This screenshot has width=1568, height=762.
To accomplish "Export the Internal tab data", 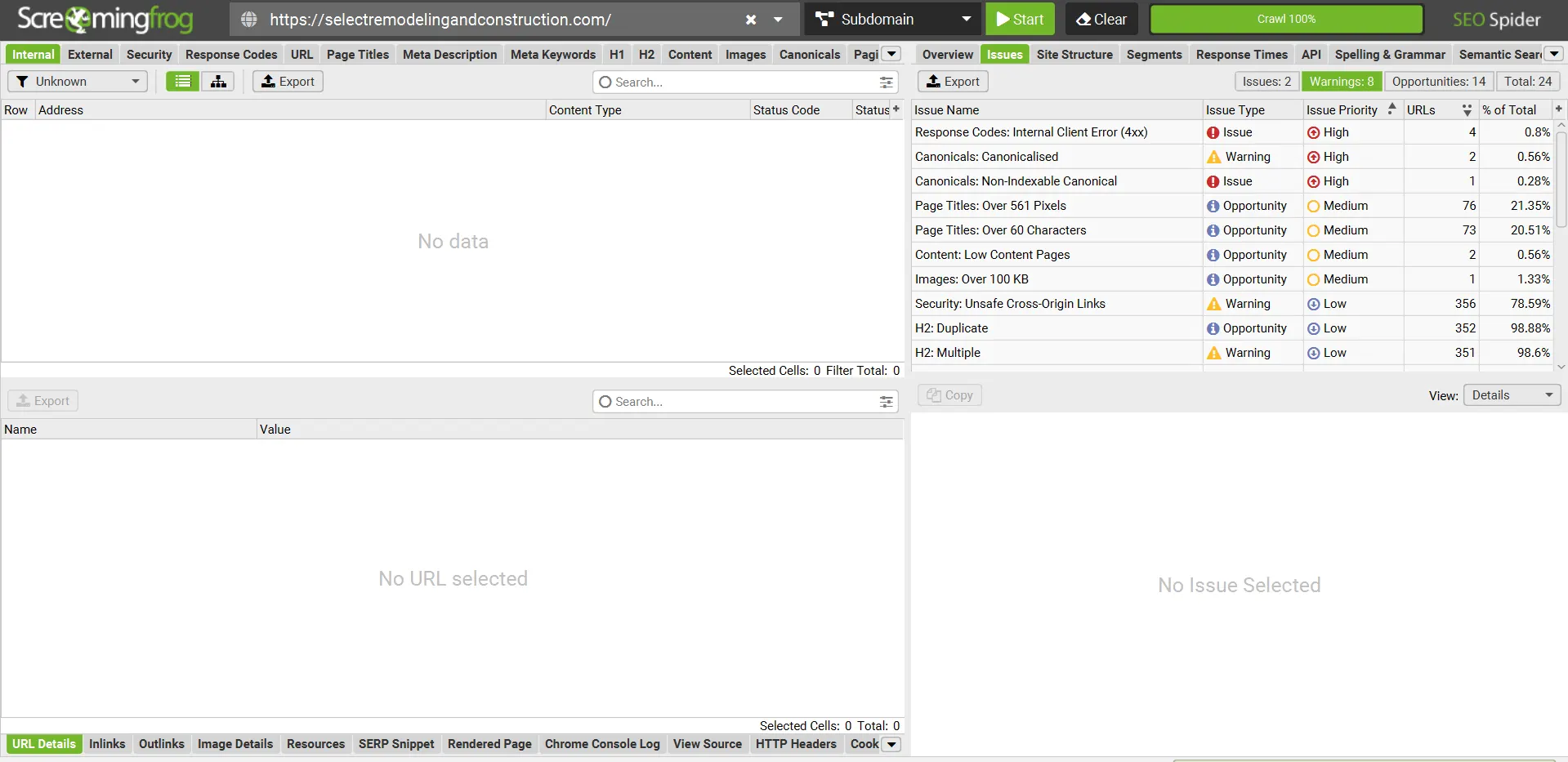I will point(288,82).
